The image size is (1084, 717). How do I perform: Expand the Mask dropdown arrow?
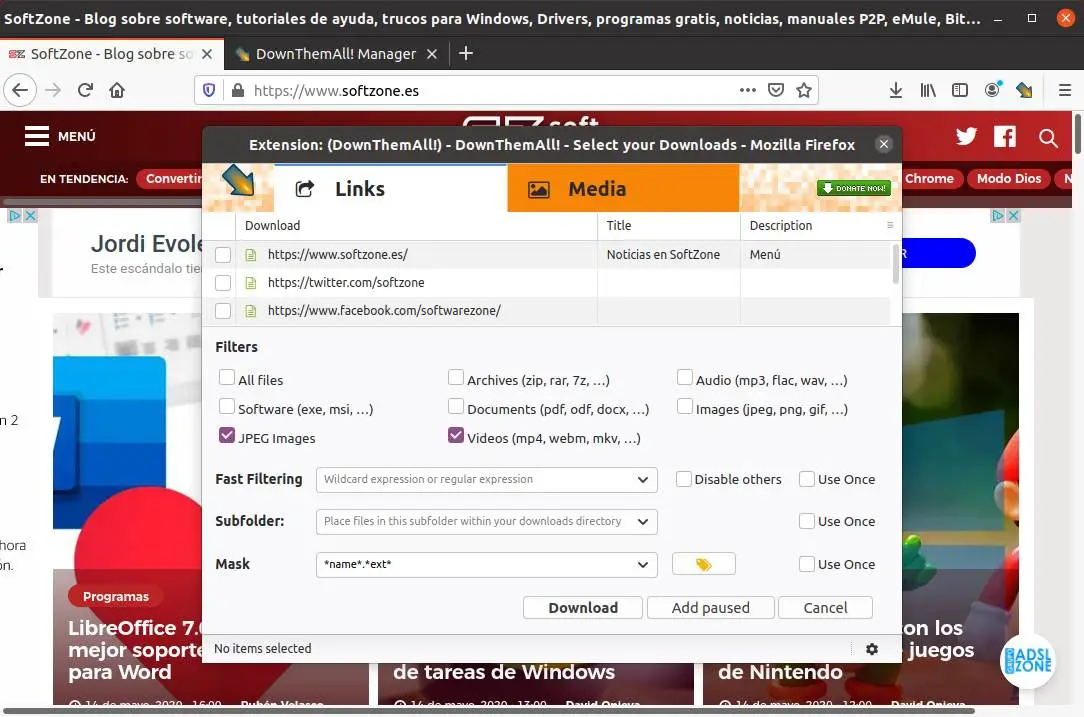(x=643, y=565)
